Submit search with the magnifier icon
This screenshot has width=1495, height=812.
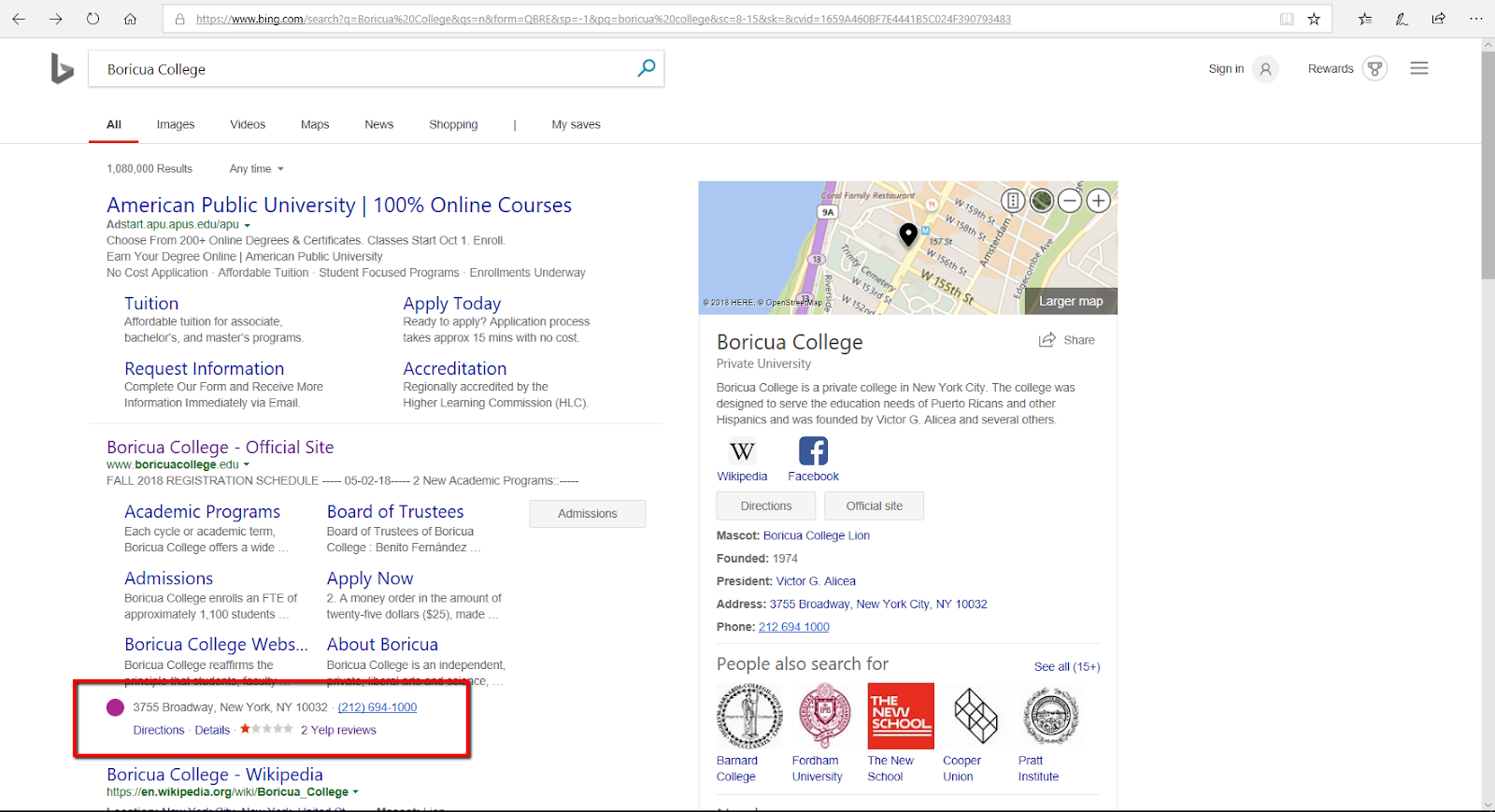pos(647,68)
